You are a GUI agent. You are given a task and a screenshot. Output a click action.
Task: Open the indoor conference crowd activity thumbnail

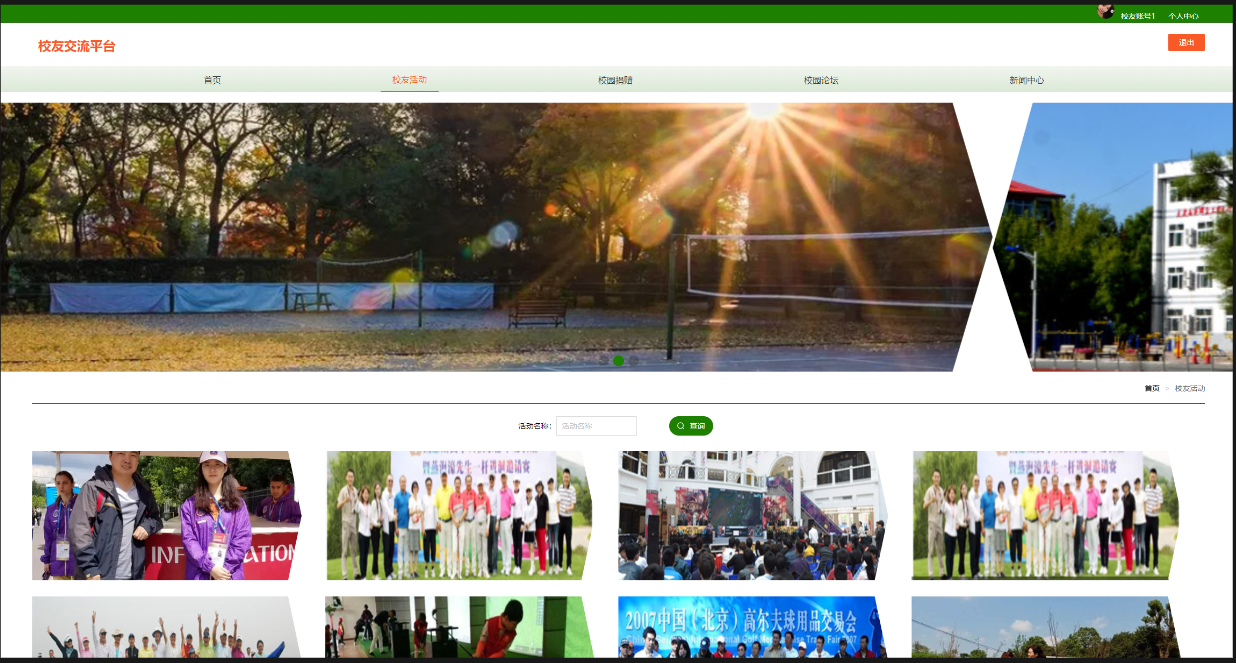[752, 515]
